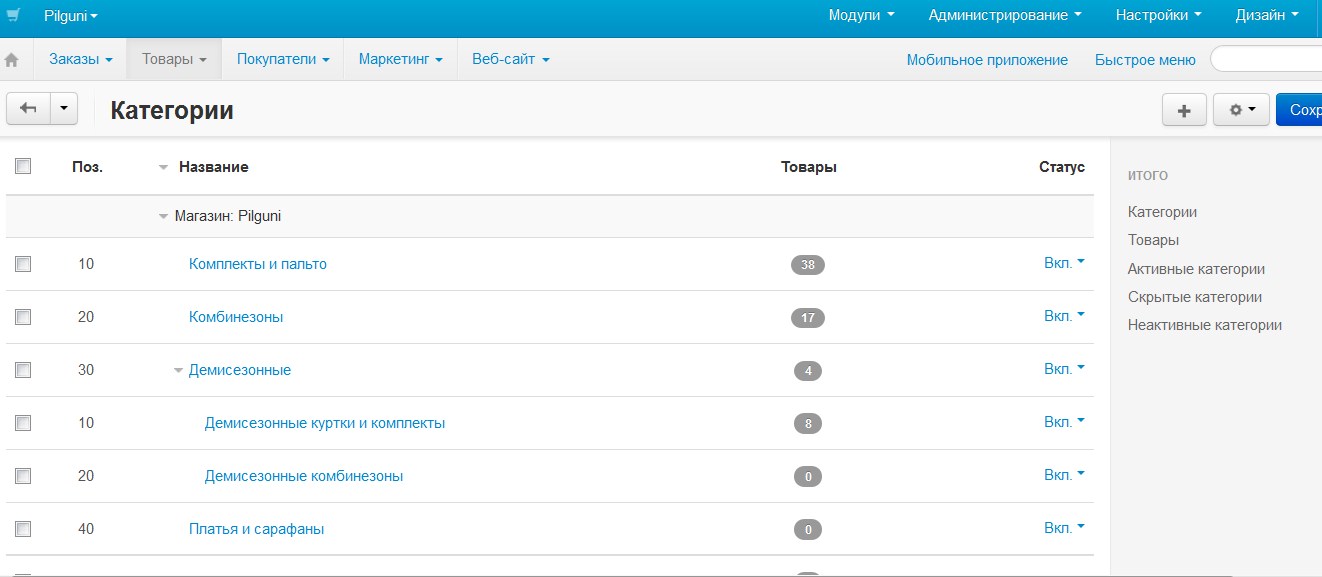The width and height of the screenshot is (1322, 577).
Task: Open the Демисезонные куртки и комплекты category
Action: click(x=325, y=423)
